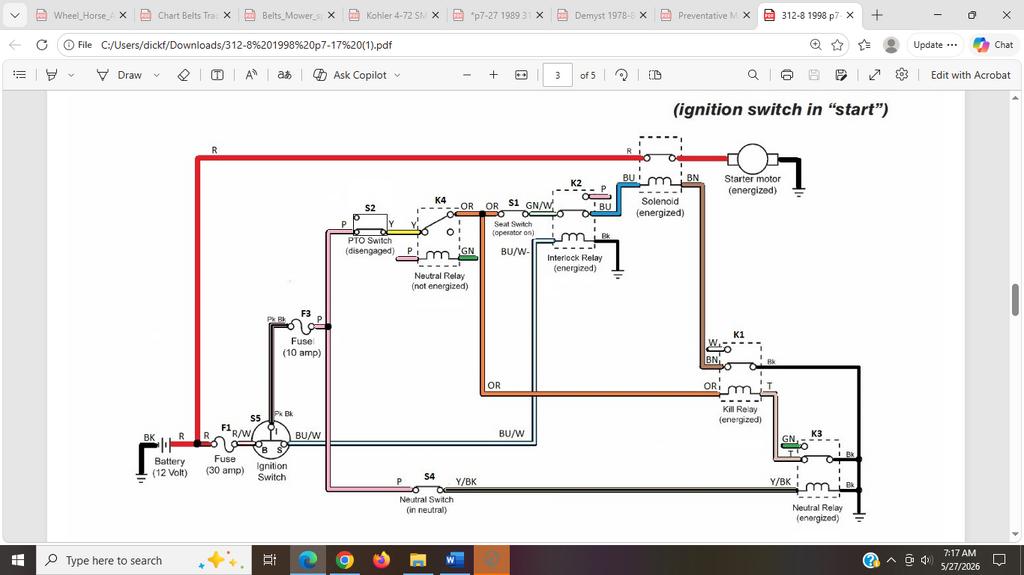This screenshot has width=1024, height=575.
Task: Click the Translate icon
Action: pyautogui.click(x=285, y=75)
